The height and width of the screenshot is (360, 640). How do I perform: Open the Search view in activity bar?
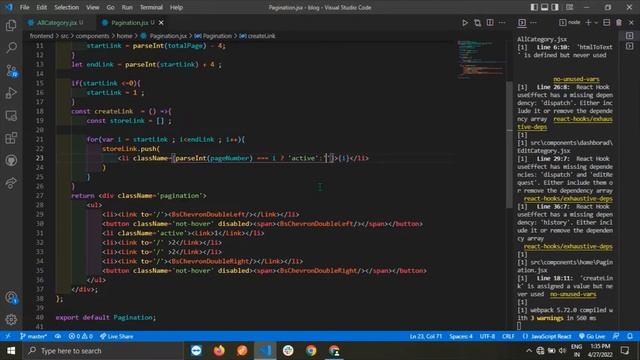pos(11,48)
